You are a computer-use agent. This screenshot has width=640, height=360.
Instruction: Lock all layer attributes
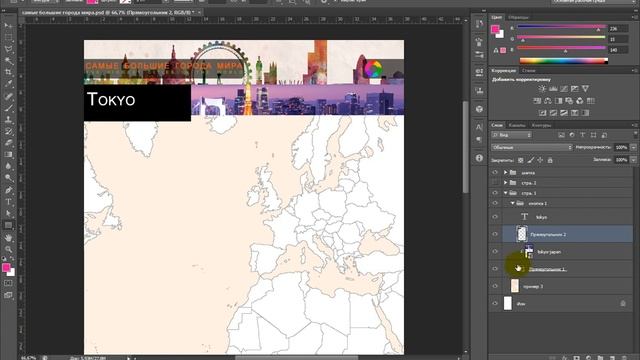pos(550,160)
